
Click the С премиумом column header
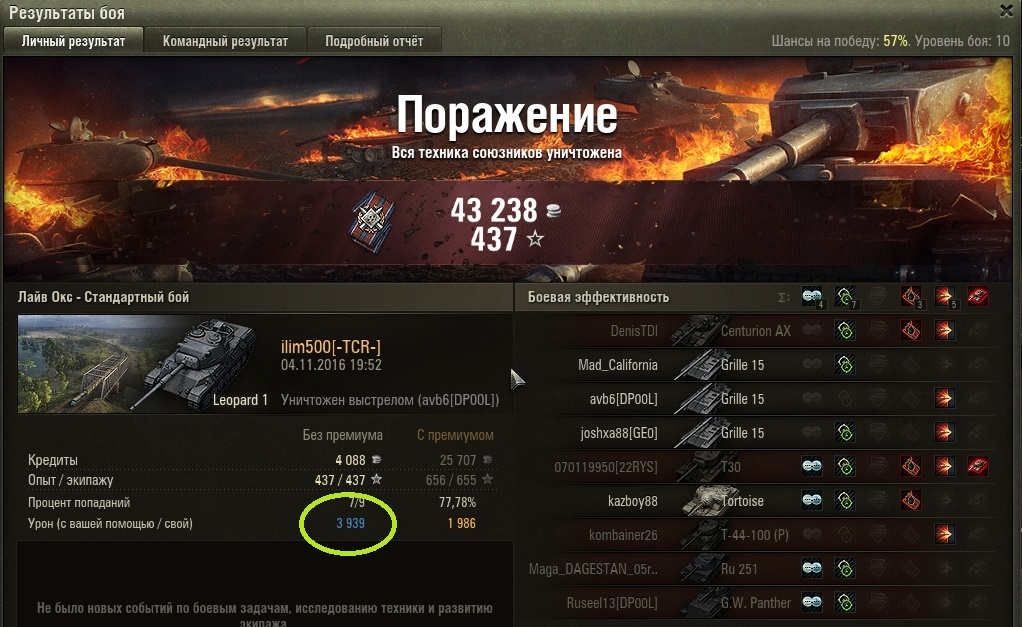pos(456,435)
